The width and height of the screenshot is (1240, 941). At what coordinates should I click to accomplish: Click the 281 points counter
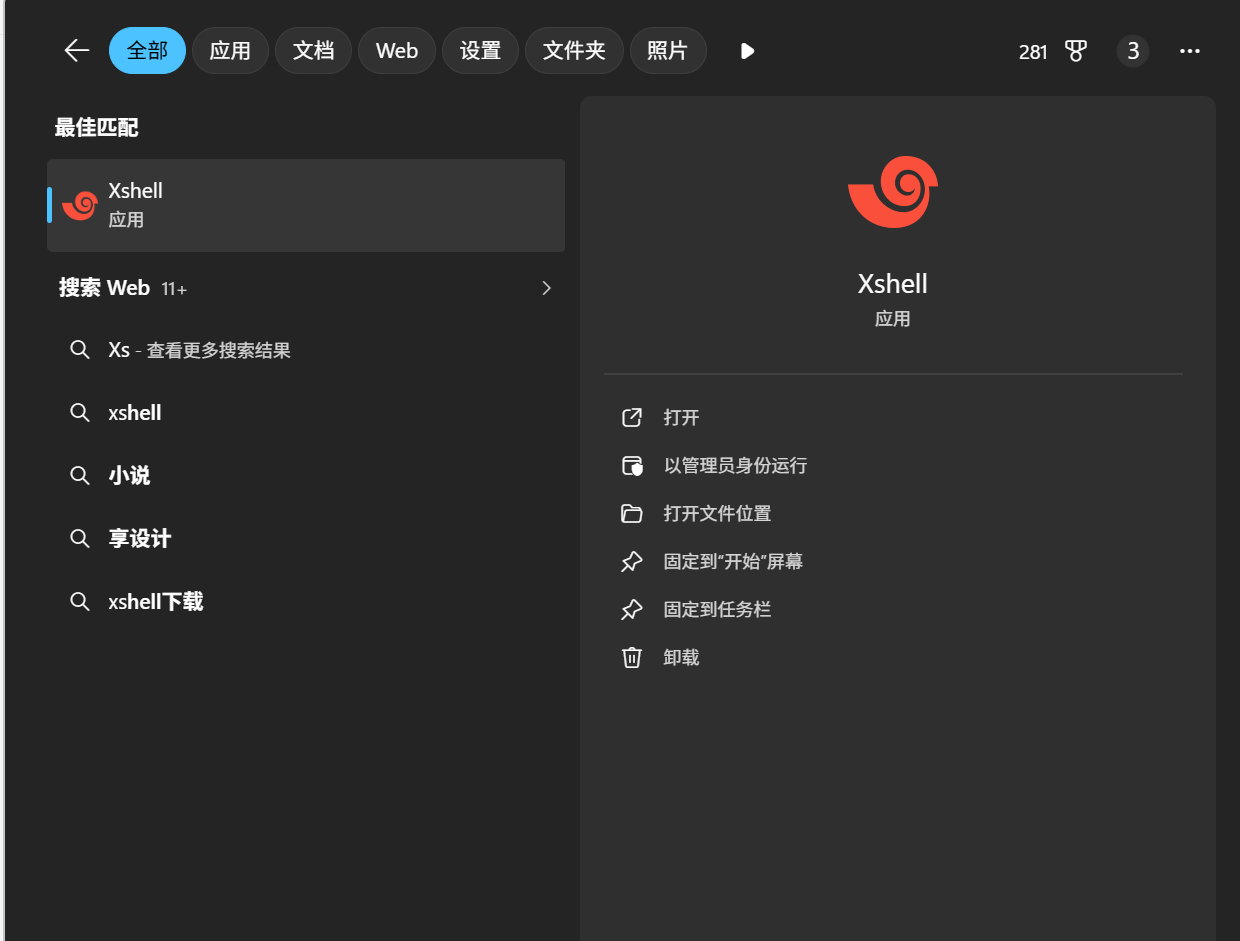click(1033, 52)
